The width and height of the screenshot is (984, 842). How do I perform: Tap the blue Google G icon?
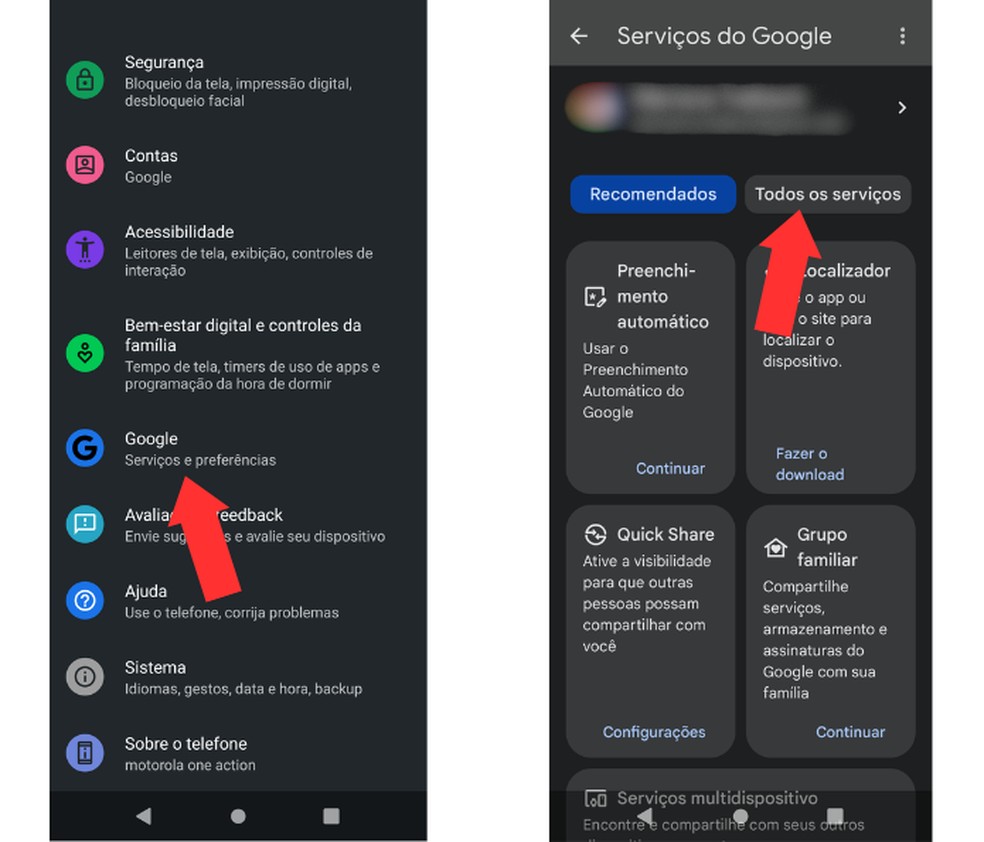85,448
